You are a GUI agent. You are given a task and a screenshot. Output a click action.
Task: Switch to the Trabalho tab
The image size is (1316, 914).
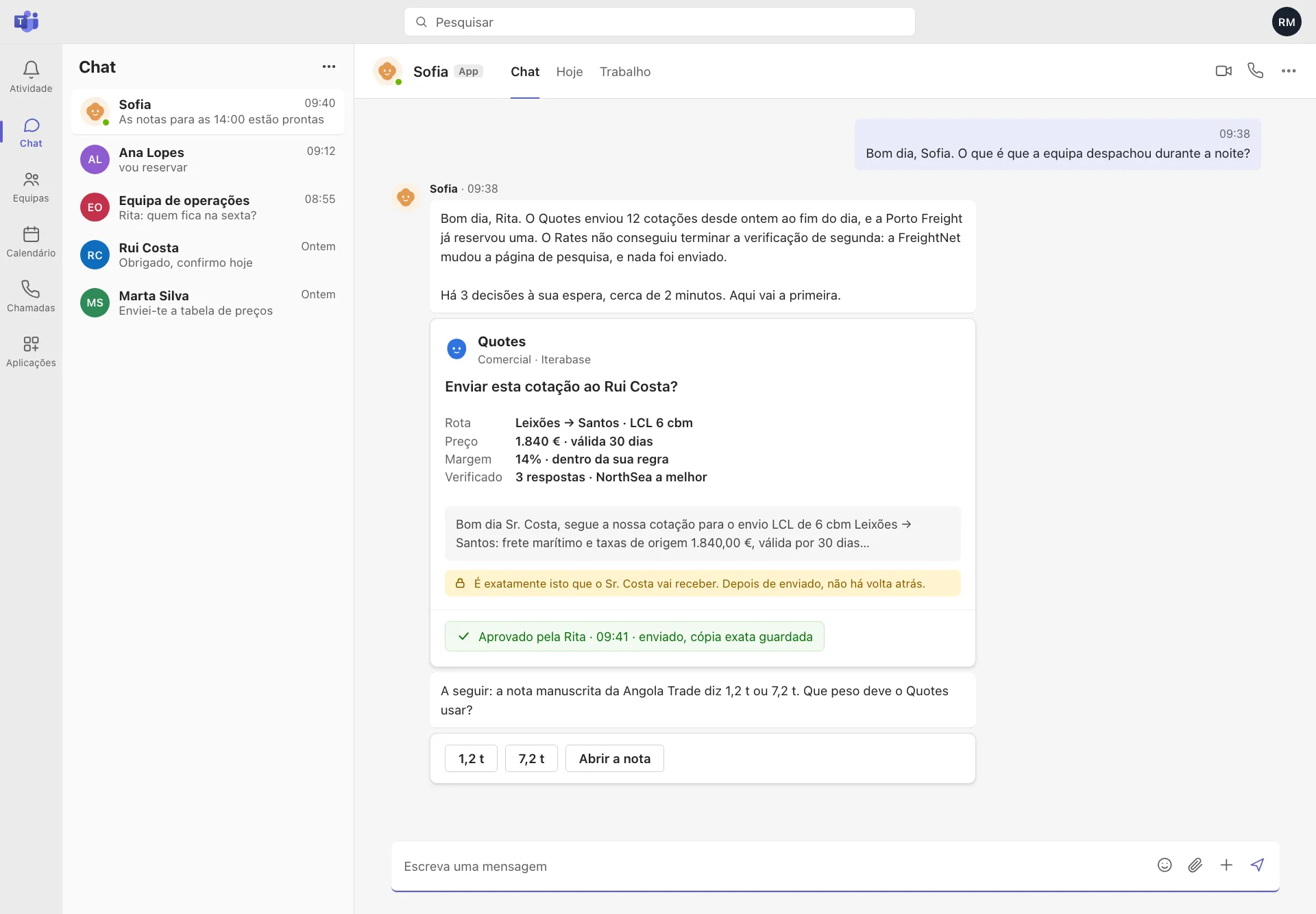(x=625, y=71)
